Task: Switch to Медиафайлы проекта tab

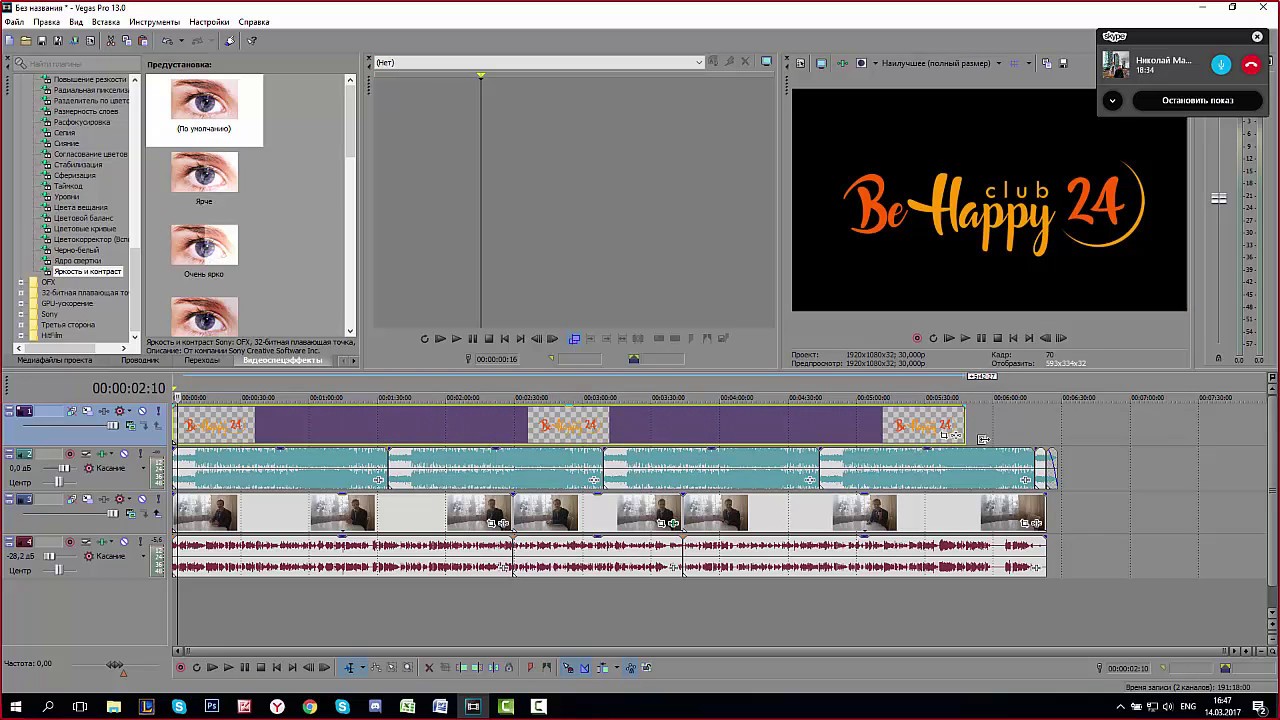Action: click(55, 360)
